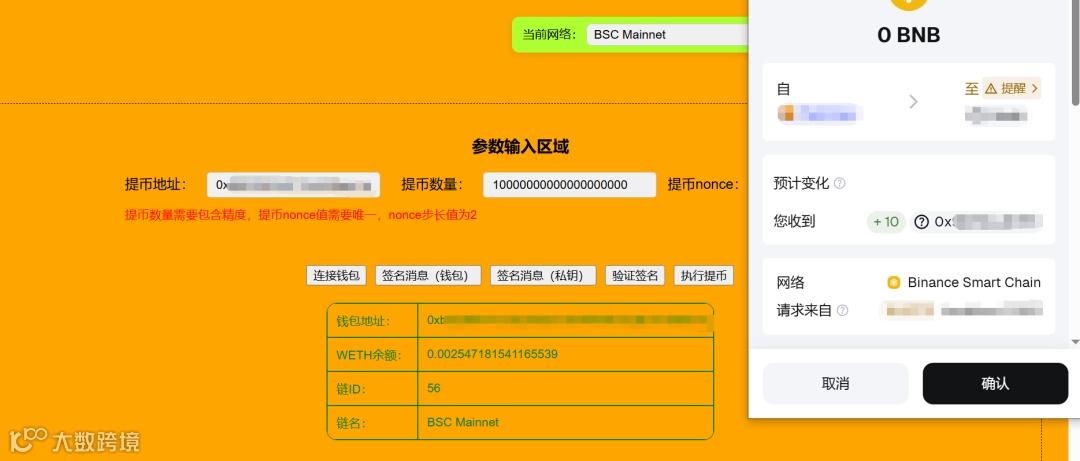
Task: Open the 提醒 warning badge
Action: click(1011, 88)
